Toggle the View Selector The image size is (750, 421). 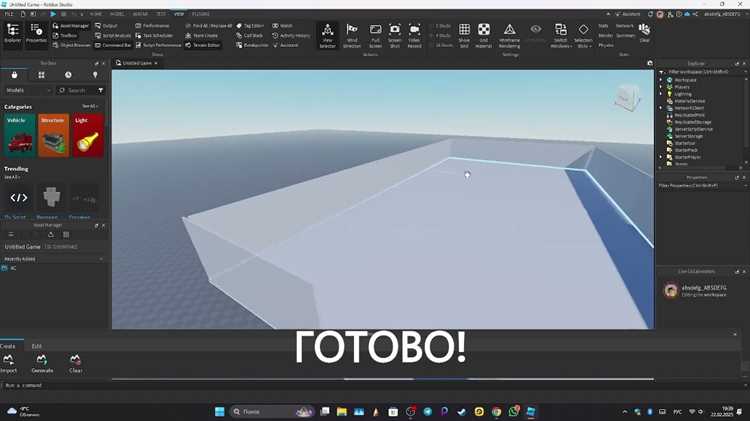pos(328,35)
